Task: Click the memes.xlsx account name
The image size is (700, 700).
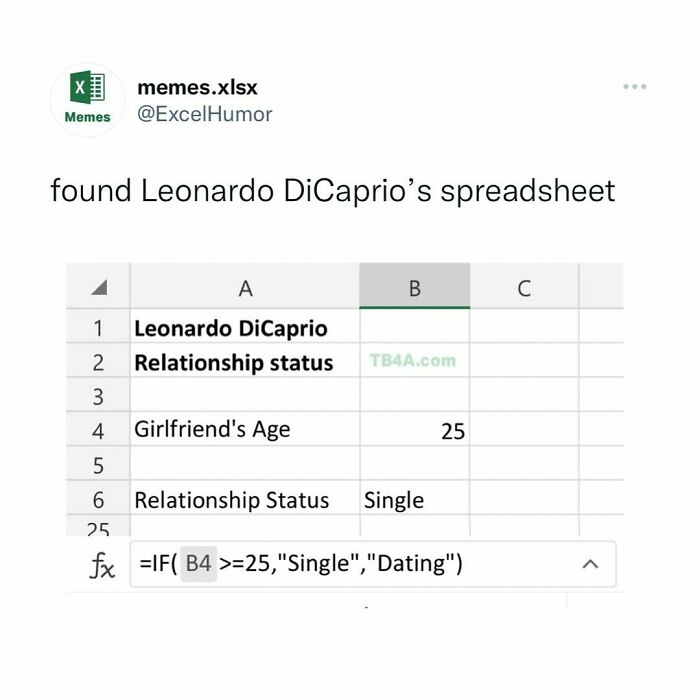Action: tap(197, 86)
